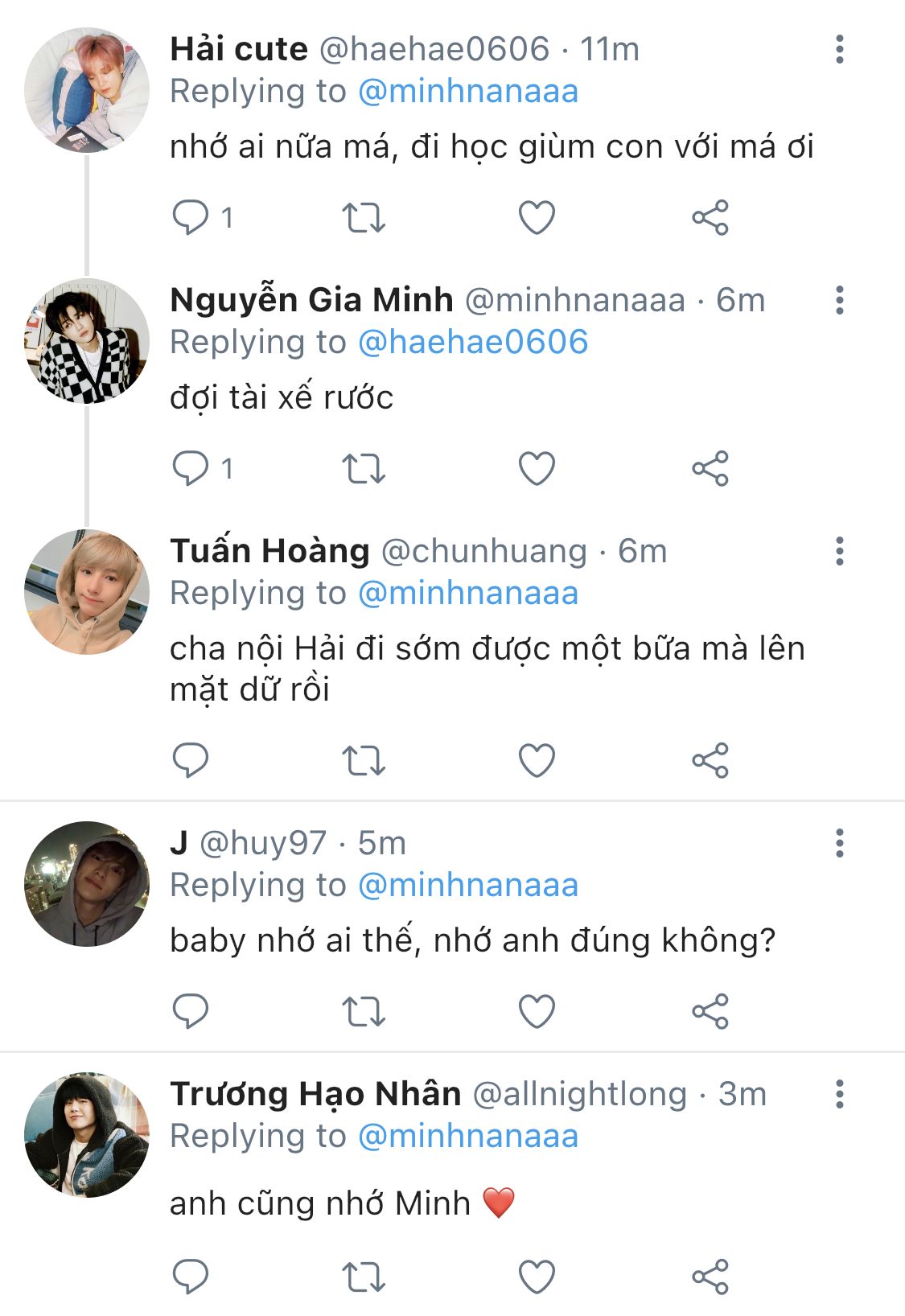Open Trương Hạo Nhân's profile name
This screenshot has height=1316, width=905.
tap(315, 1094)
